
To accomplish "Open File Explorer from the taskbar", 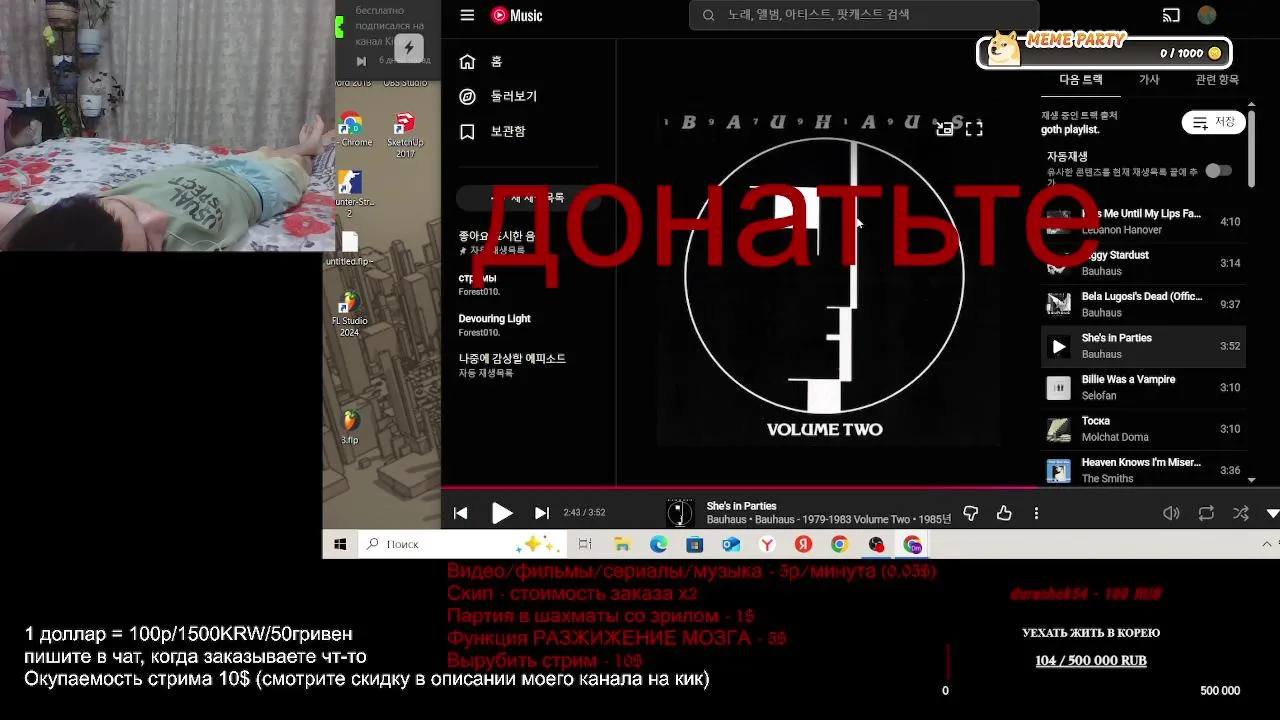I will [x=622, y=544].
